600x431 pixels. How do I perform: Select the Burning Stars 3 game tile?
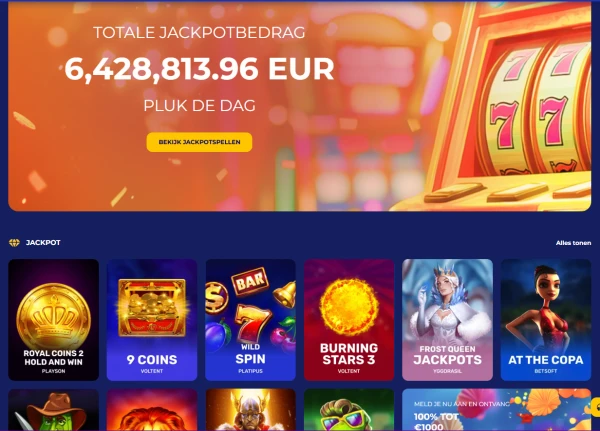coord(349,320)
